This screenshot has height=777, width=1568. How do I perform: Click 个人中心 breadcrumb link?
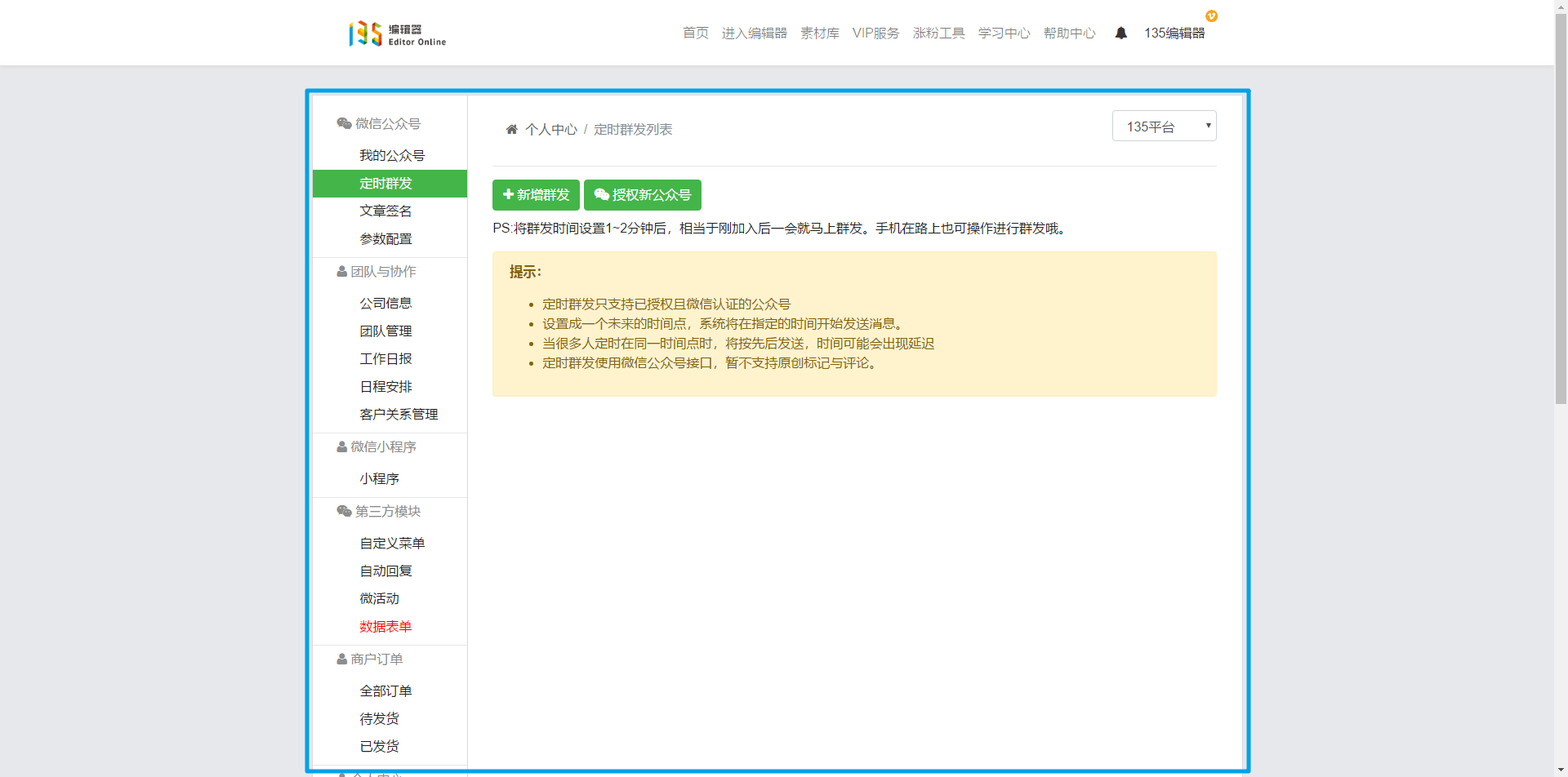[551, 130]
